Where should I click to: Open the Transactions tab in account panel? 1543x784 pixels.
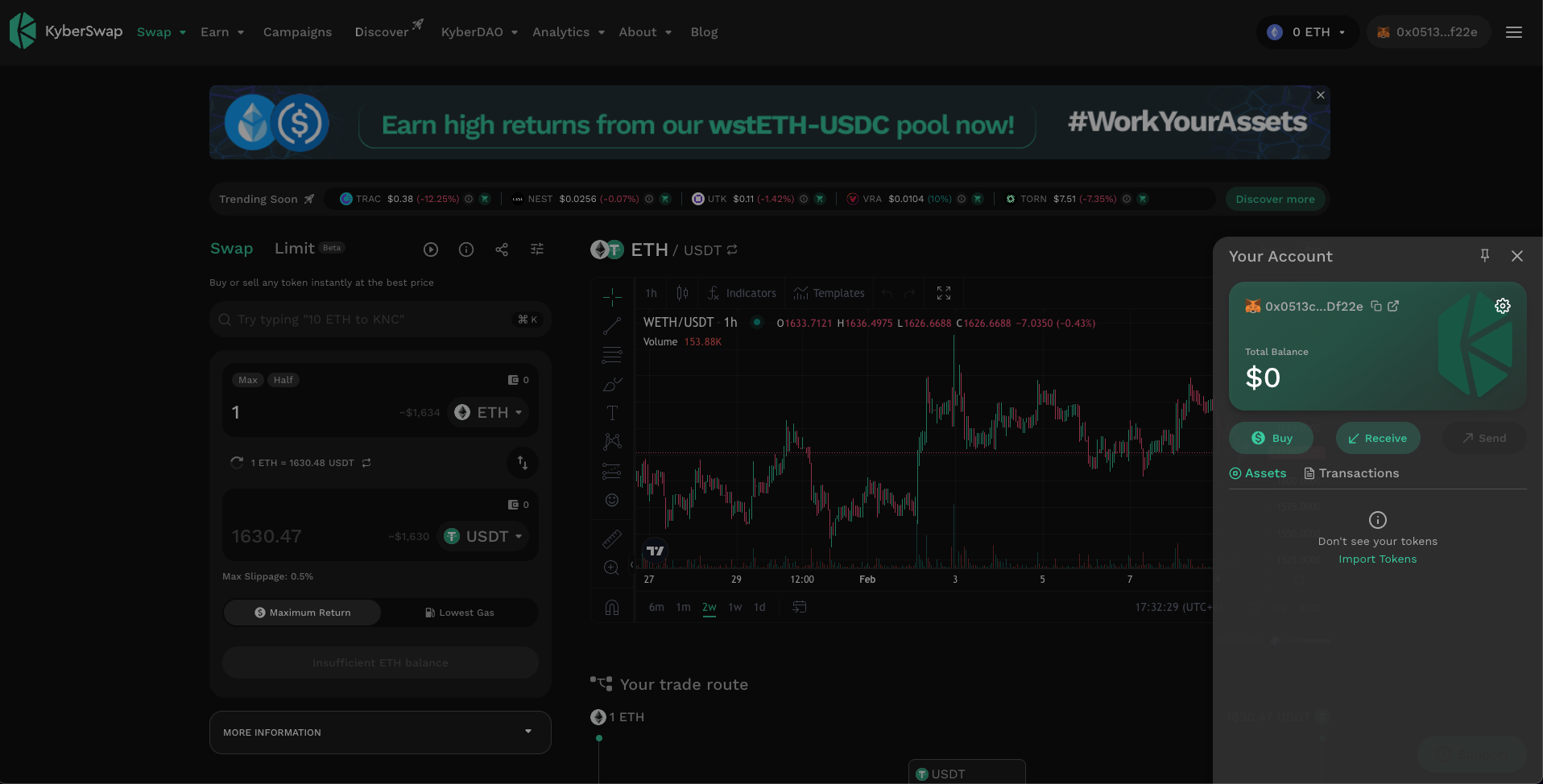coord(1351,473)
